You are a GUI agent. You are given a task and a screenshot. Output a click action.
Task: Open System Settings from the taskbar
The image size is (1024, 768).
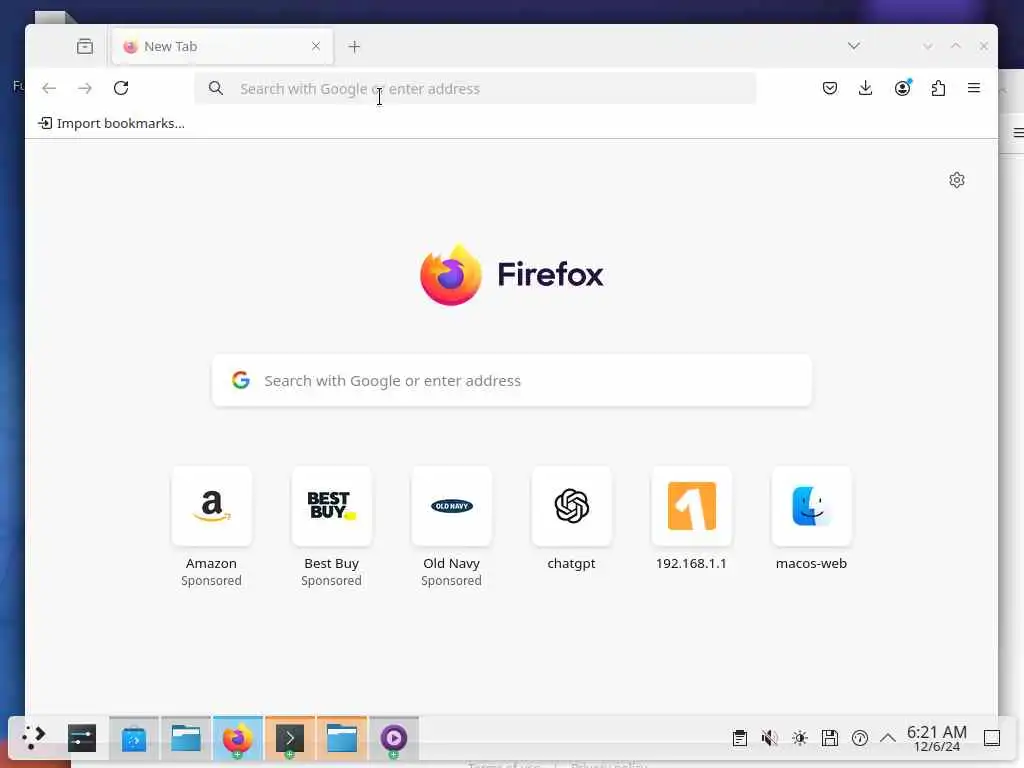(82, 738)
